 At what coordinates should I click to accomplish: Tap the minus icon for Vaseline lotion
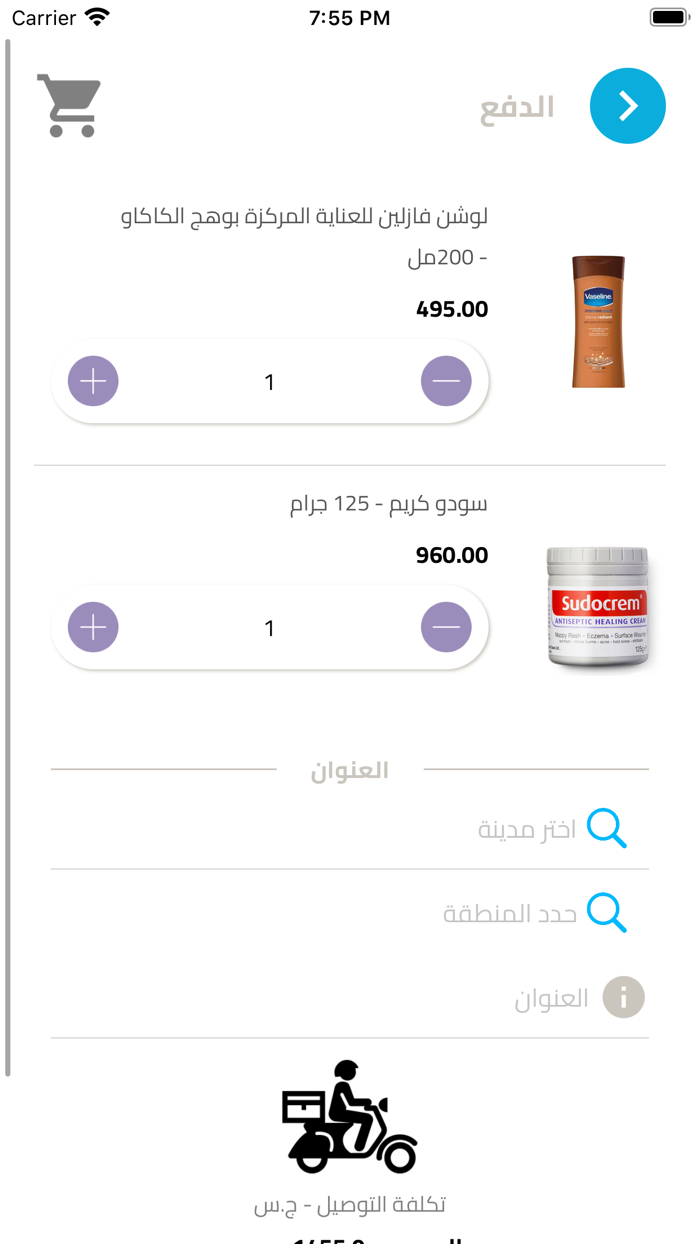click(x=446, y=381)
